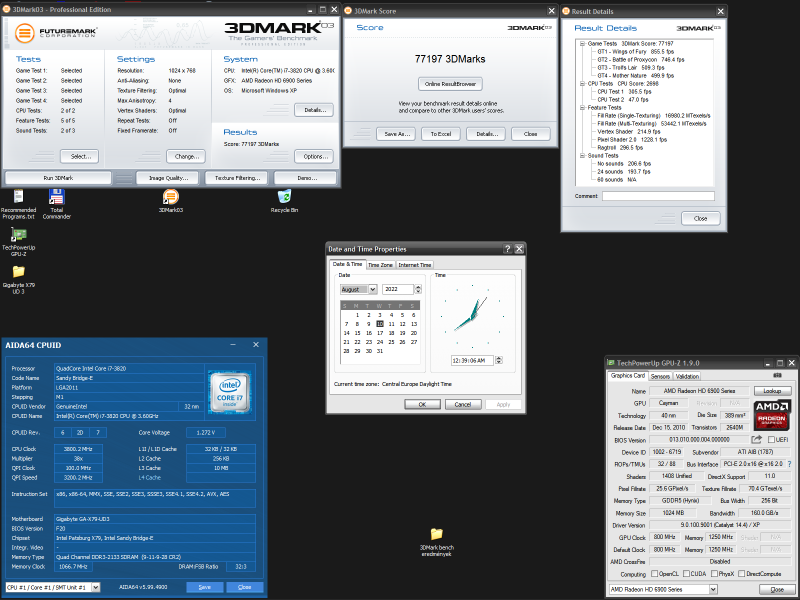800x600 pixels.
Task: Click the GPU-Z screenshot camera icon
Action: click(x=777, y=376)
